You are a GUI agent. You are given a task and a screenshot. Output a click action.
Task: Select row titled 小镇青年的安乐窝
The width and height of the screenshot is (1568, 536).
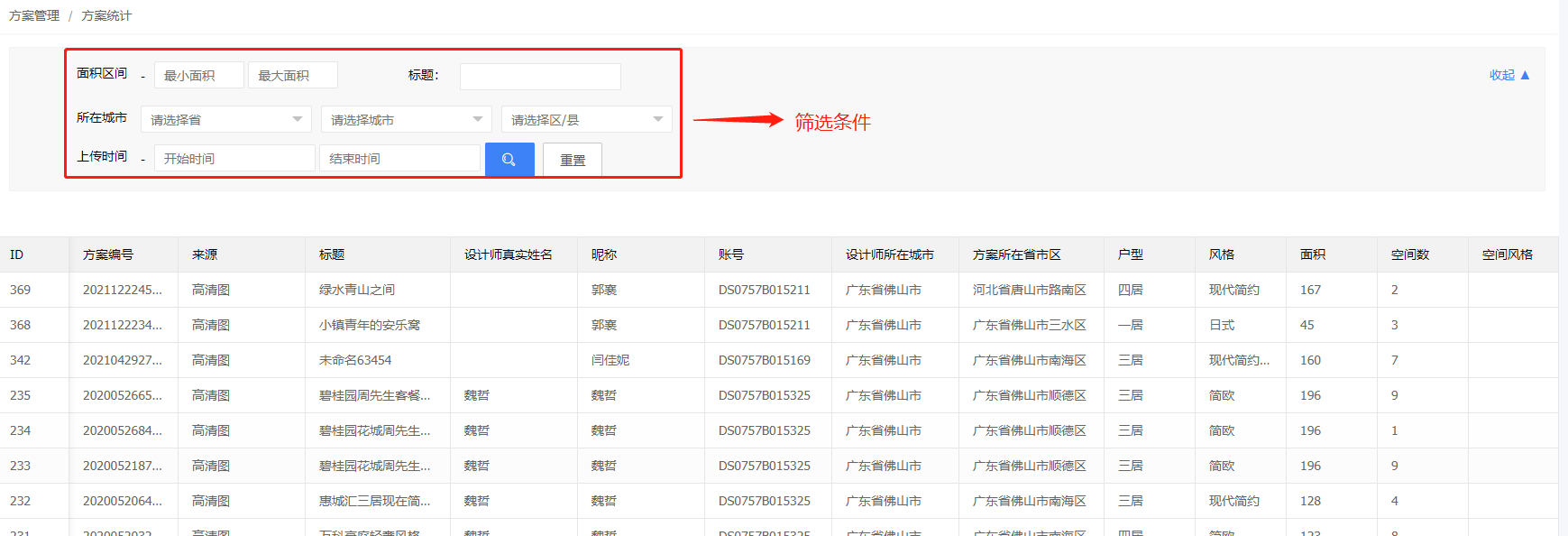pyautogui.click(x=370, y=325)
